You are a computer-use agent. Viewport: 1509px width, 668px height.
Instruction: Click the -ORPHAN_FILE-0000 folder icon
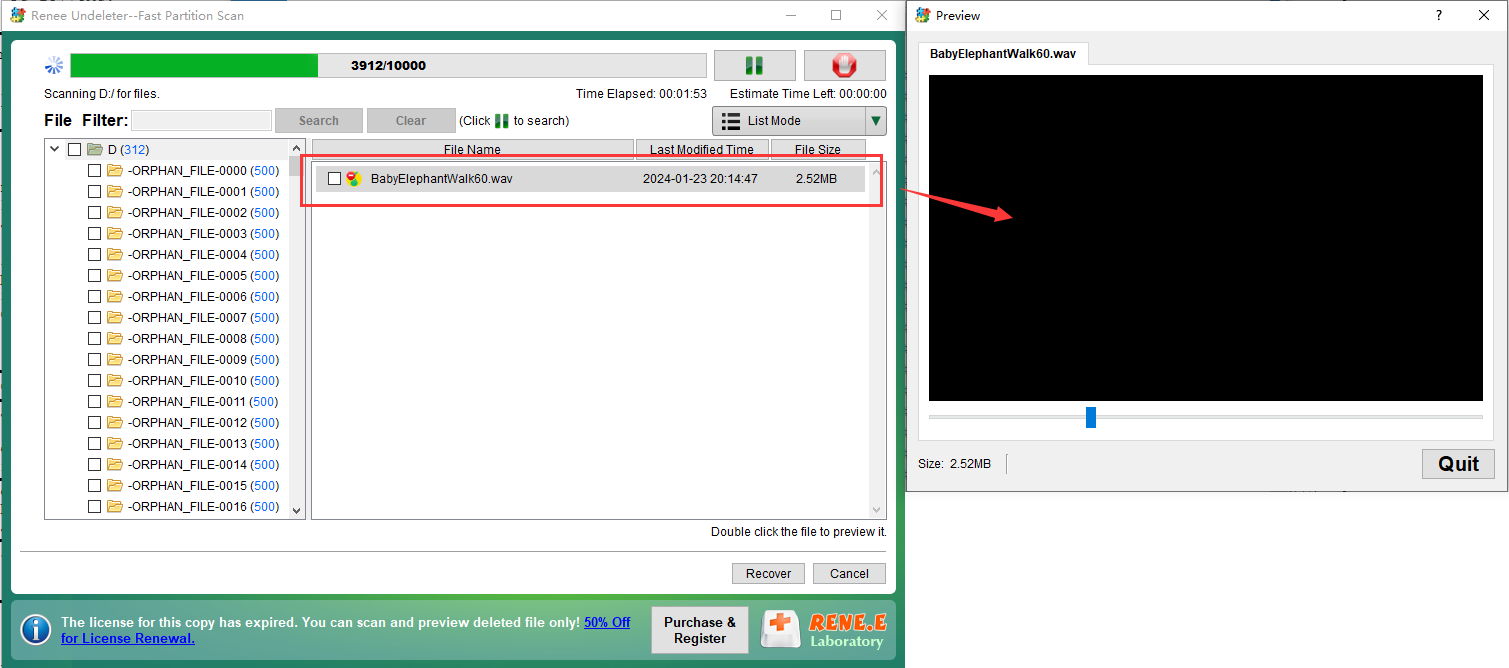coord(115,171)
